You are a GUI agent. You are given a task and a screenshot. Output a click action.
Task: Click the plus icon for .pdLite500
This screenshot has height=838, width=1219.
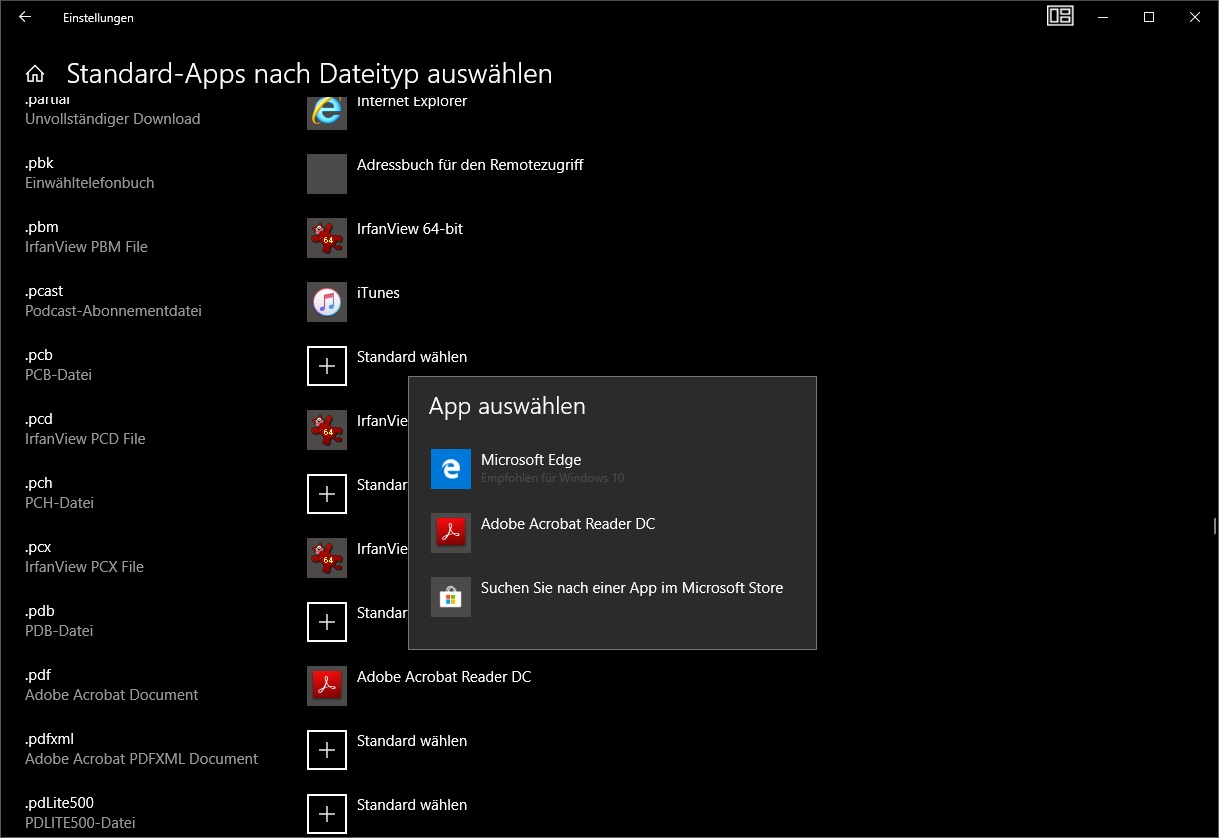tap(327, 814)
